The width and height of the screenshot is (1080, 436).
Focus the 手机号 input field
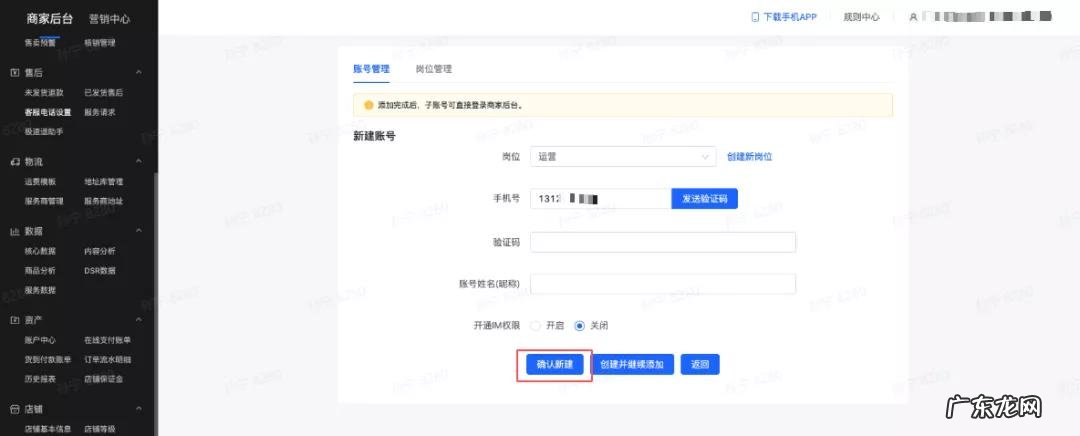[x=601, y=199]
